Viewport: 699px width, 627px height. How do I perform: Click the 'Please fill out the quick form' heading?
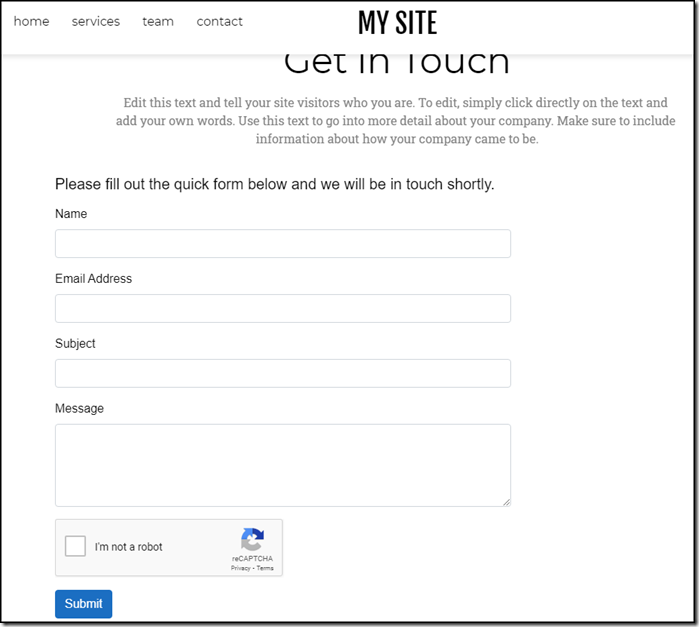click(x=275, y=184)
